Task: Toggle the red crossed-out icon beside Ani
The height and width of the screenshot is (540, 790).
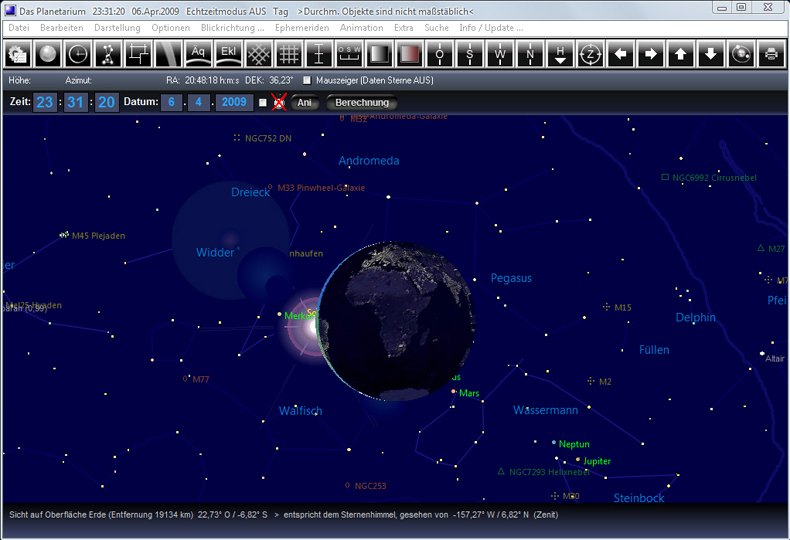Action: [x=279, y=102]
